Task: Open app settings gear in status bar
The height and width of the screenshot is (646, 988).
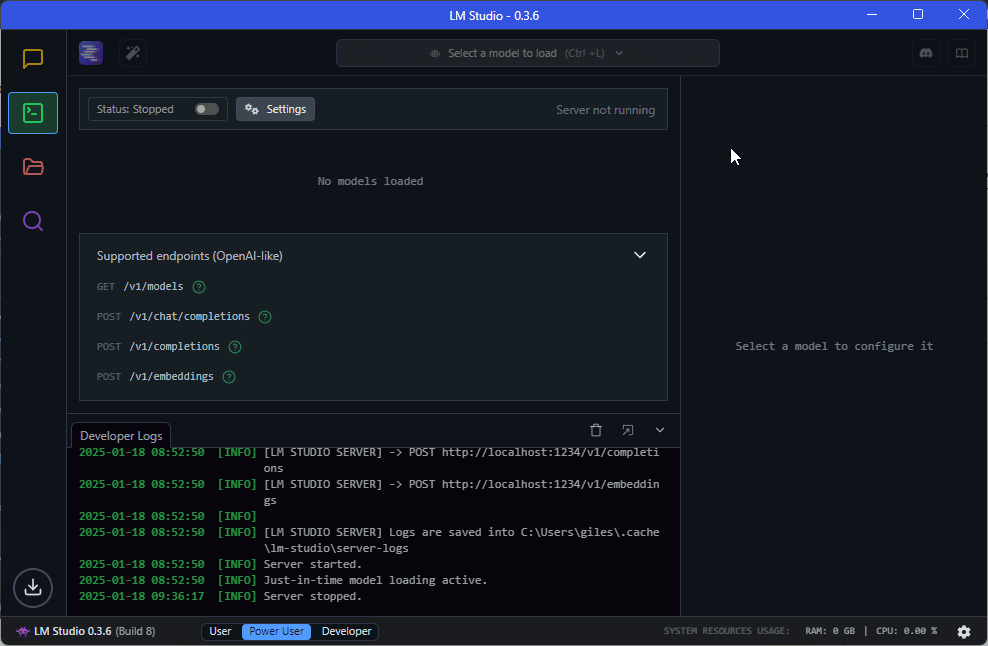Action: 963,631
